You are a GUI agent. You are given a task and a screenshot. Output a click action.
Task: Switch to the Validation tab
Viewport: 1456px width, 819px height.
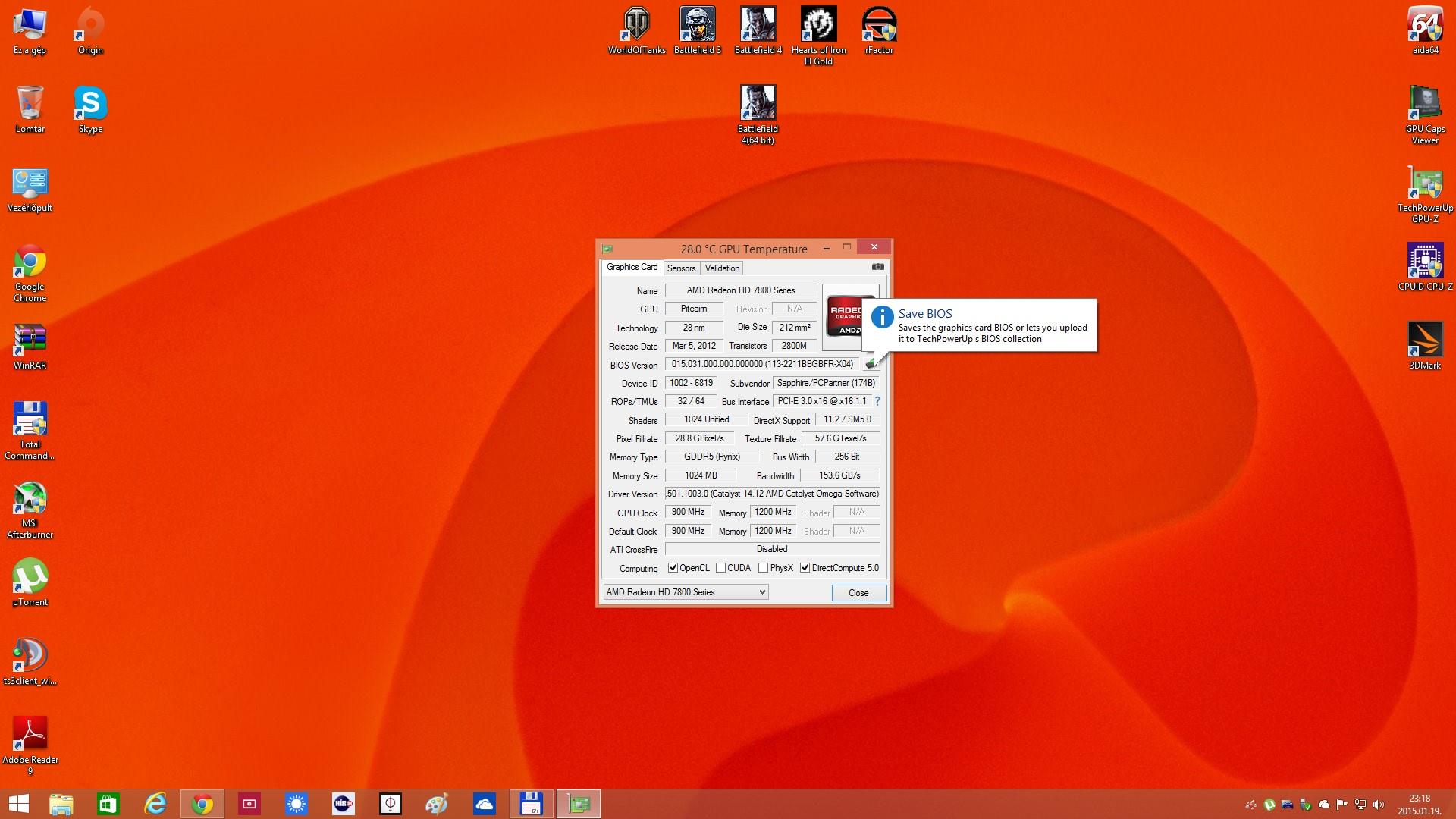pos(722,268)
